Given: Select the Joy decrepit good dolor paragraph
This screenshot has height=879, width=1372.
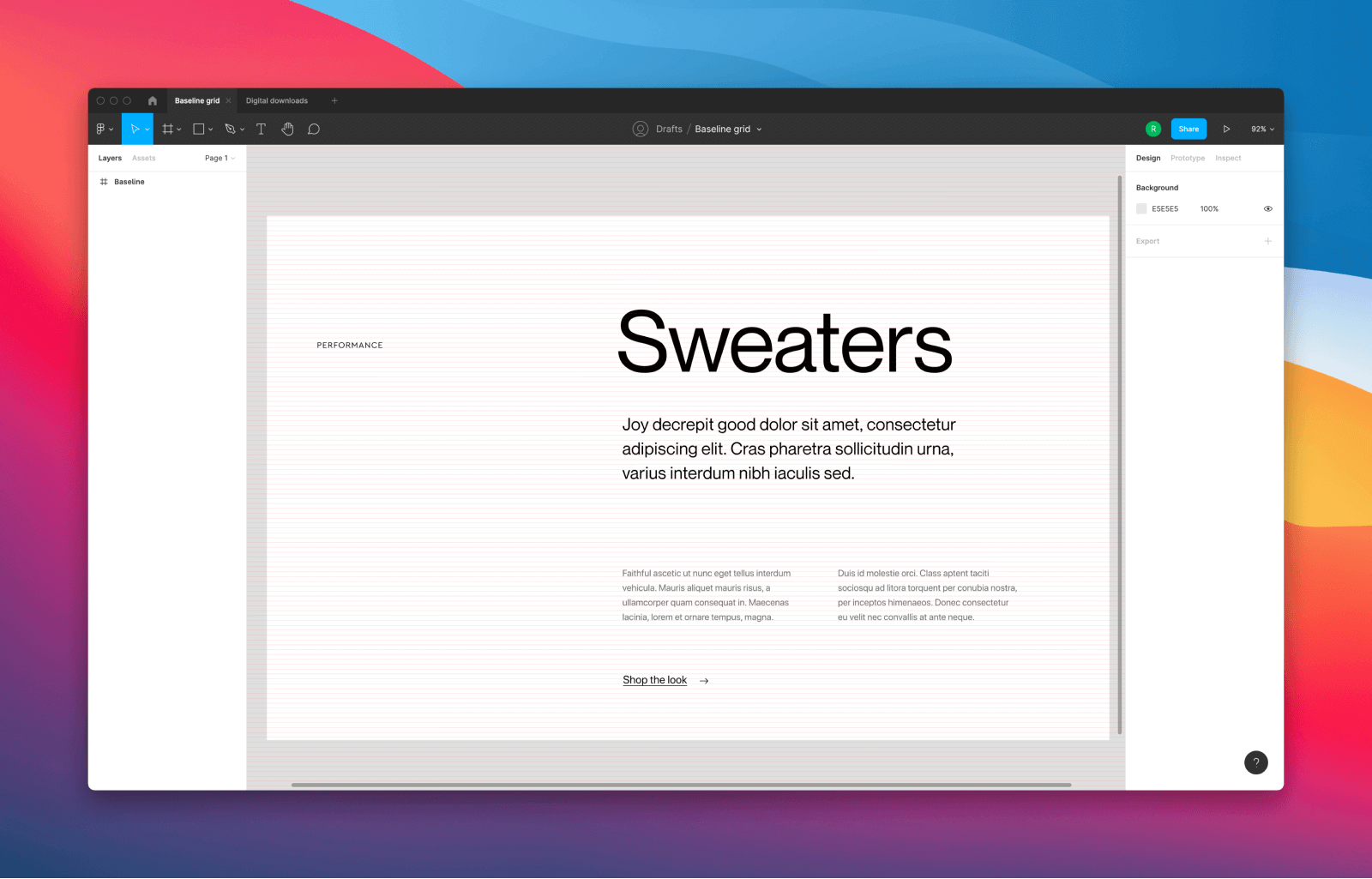Looking at the screenshot, I should click(x=789, y=449).
